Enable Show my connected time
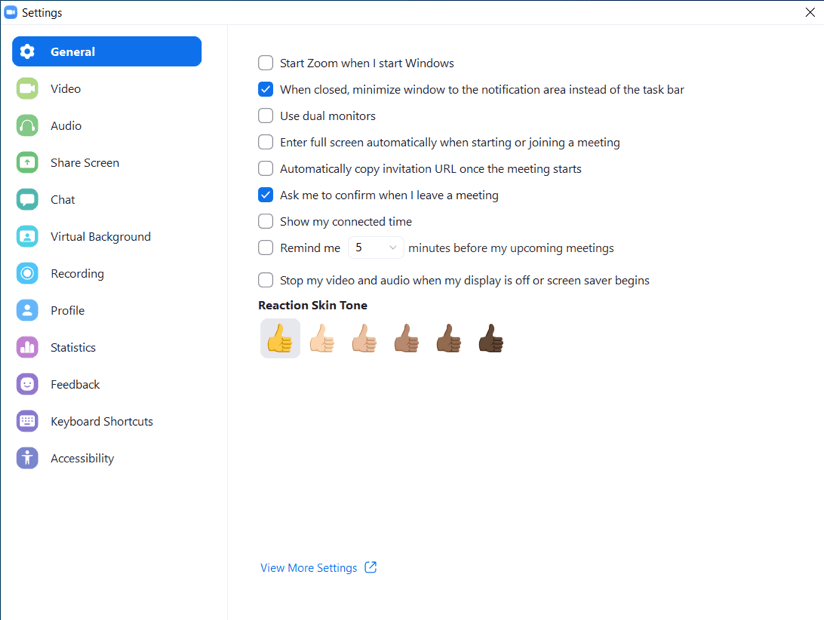This screenshot has height=620, width=824. (x=265, y=221)
